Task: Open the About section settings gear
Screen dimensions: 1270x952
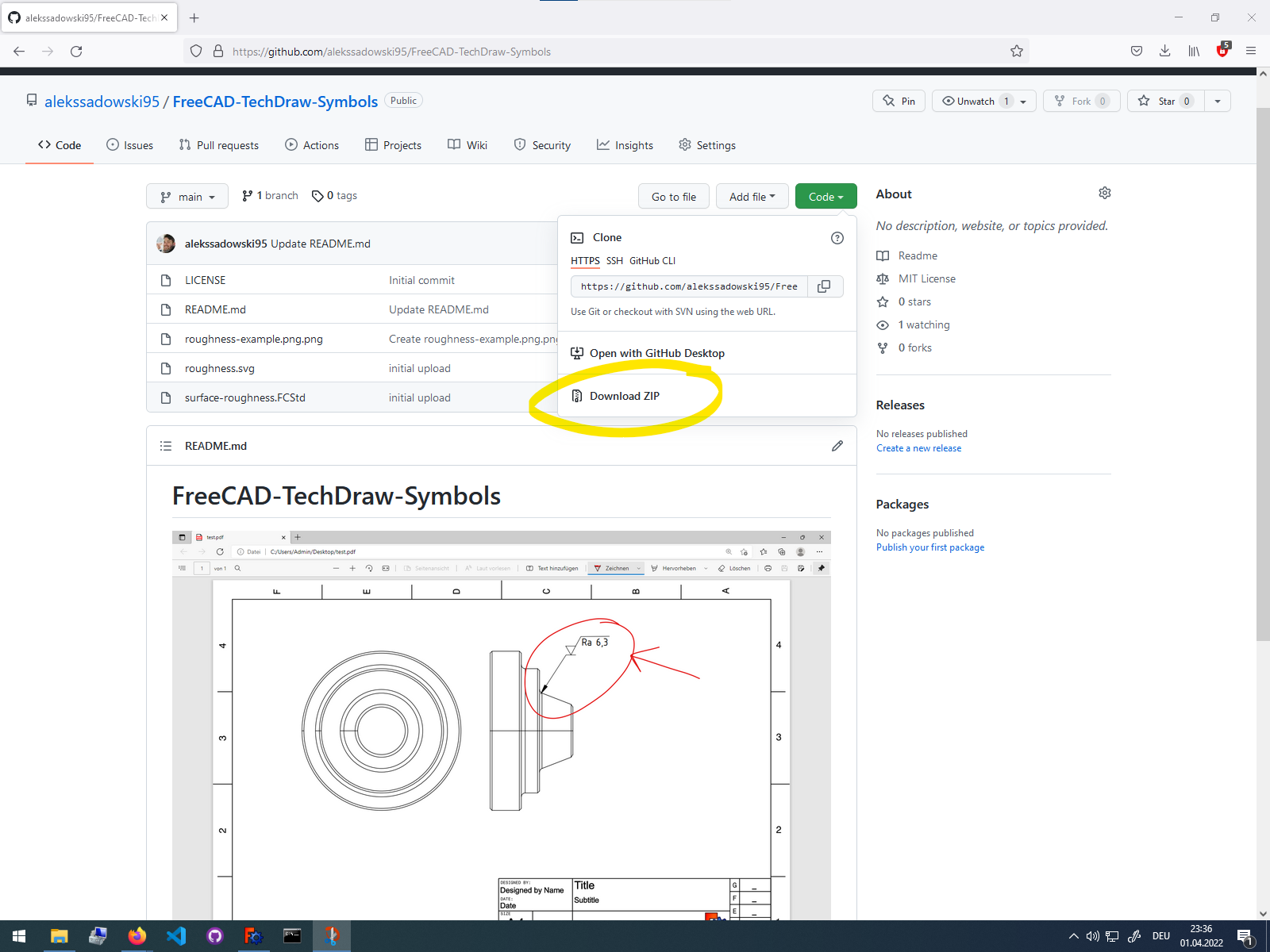Action: (1105, 193)
